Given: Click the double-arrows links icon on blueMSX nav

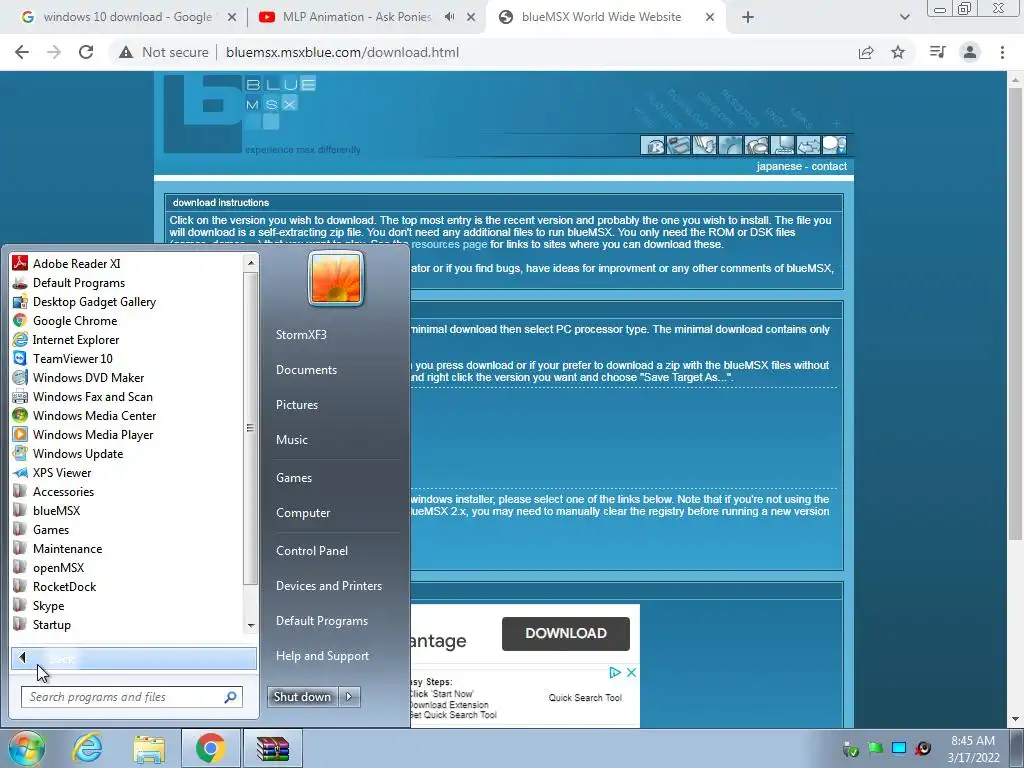Looking at the screenshot, I should (x=808, y=145).
